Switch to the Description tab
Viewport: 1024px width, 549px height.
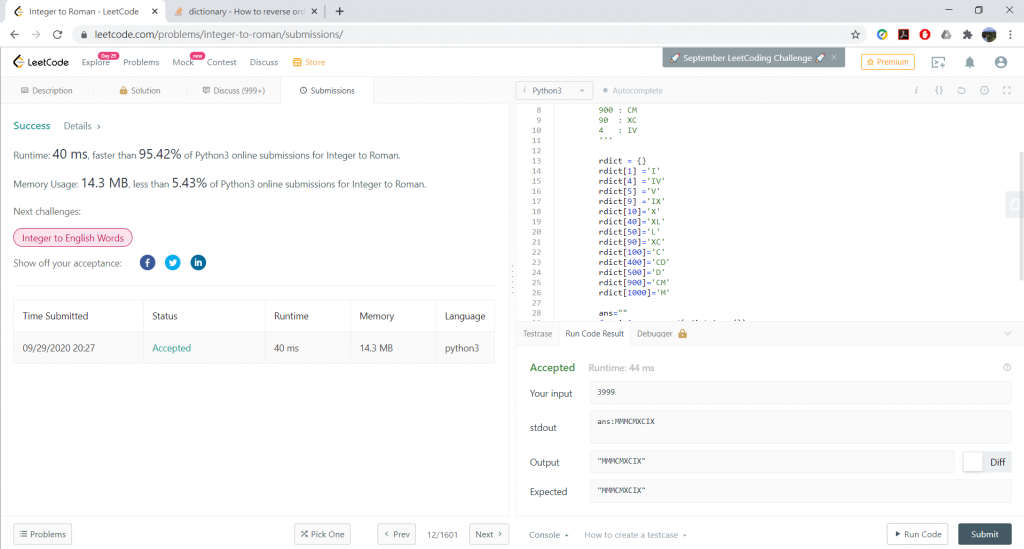(x=47, y=91)
